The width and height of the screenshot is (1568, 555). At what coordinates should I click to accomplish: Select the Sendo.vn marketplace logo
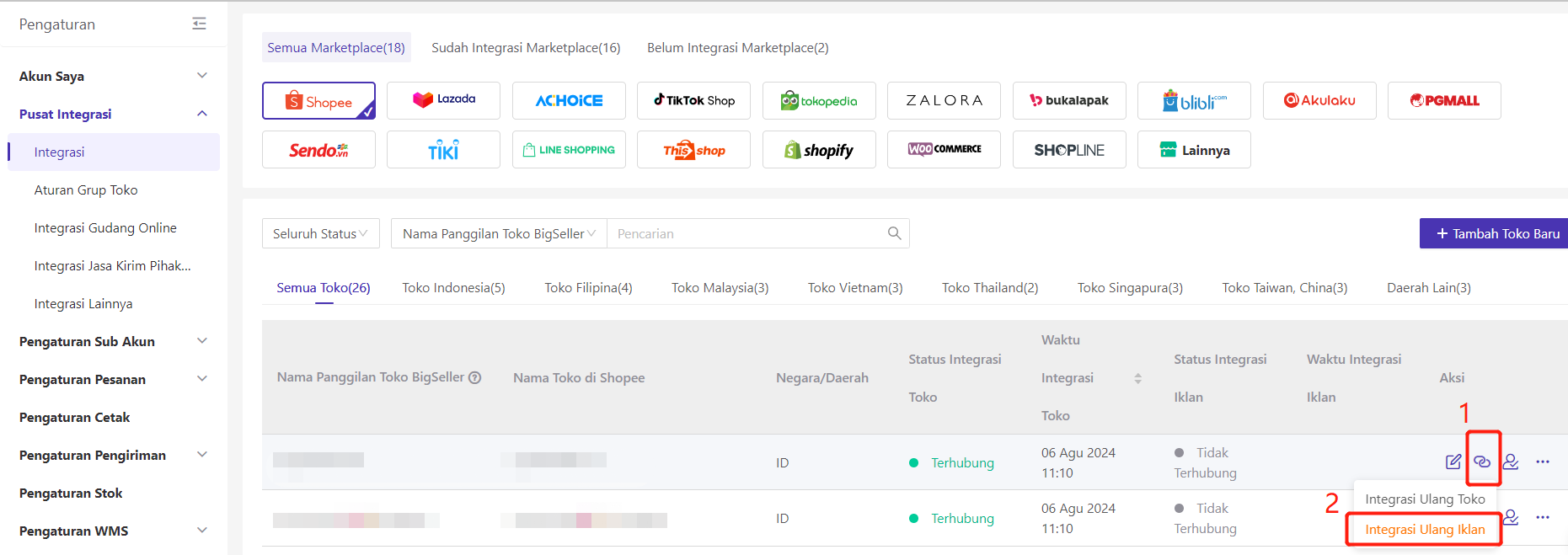[318, 150]
